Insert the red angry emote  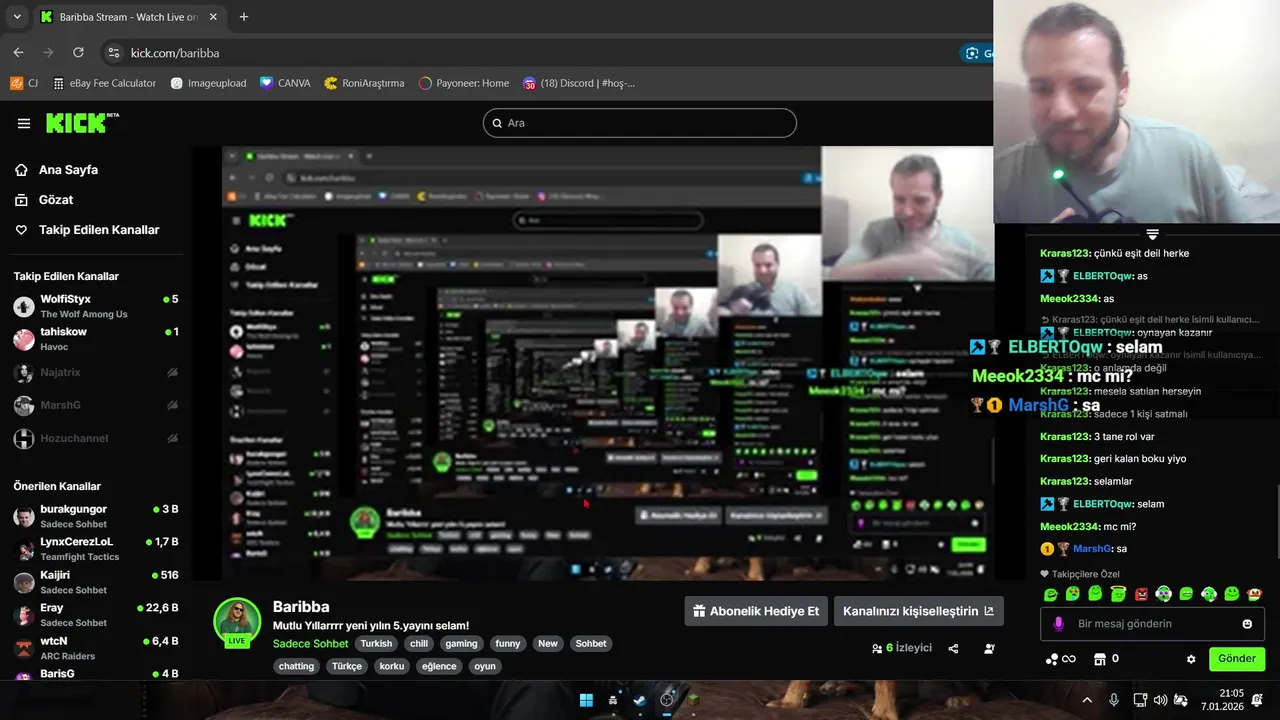1141,594
